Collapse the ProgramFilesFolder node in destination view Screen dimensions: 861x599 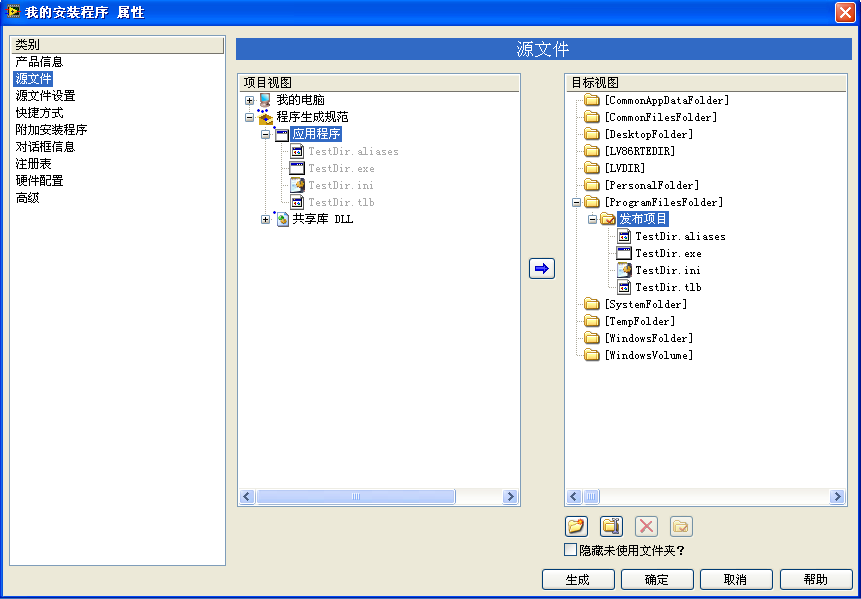tap(576, 202)
